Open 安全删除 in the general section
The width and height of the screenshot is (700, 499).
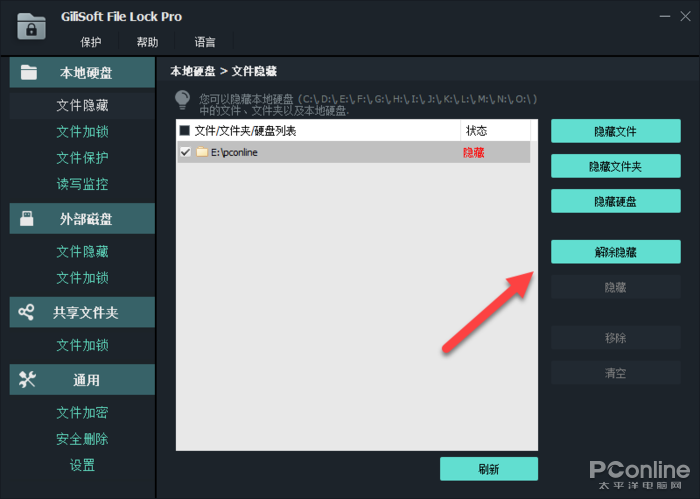tap(82, 439)
